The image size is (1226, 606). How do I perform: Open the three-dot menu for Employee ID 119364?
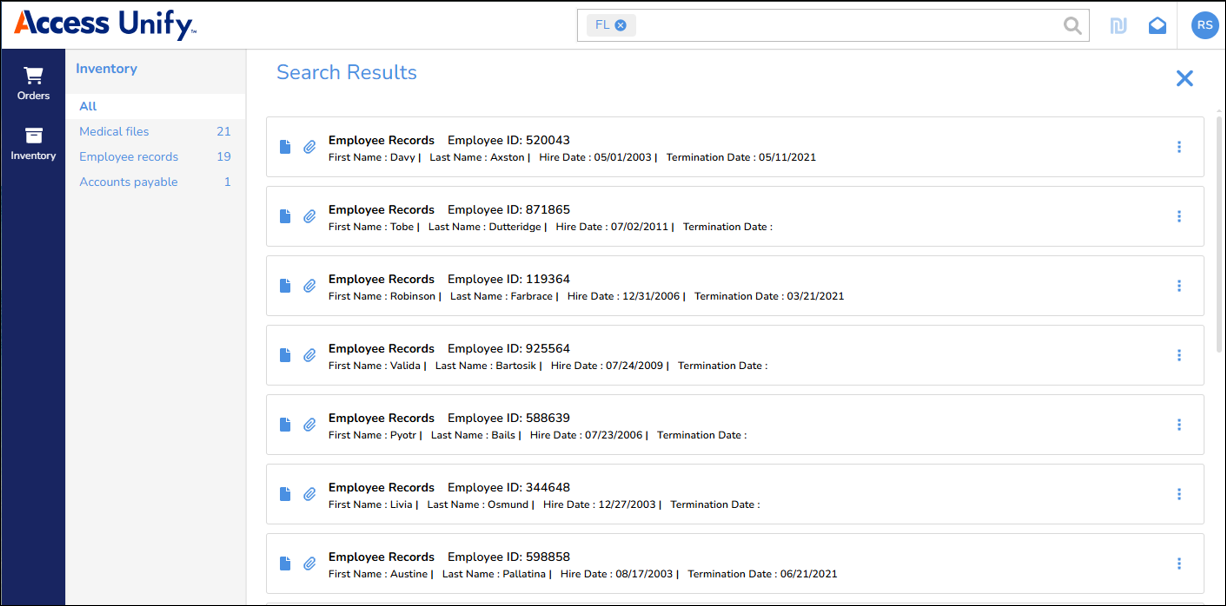1179,286
